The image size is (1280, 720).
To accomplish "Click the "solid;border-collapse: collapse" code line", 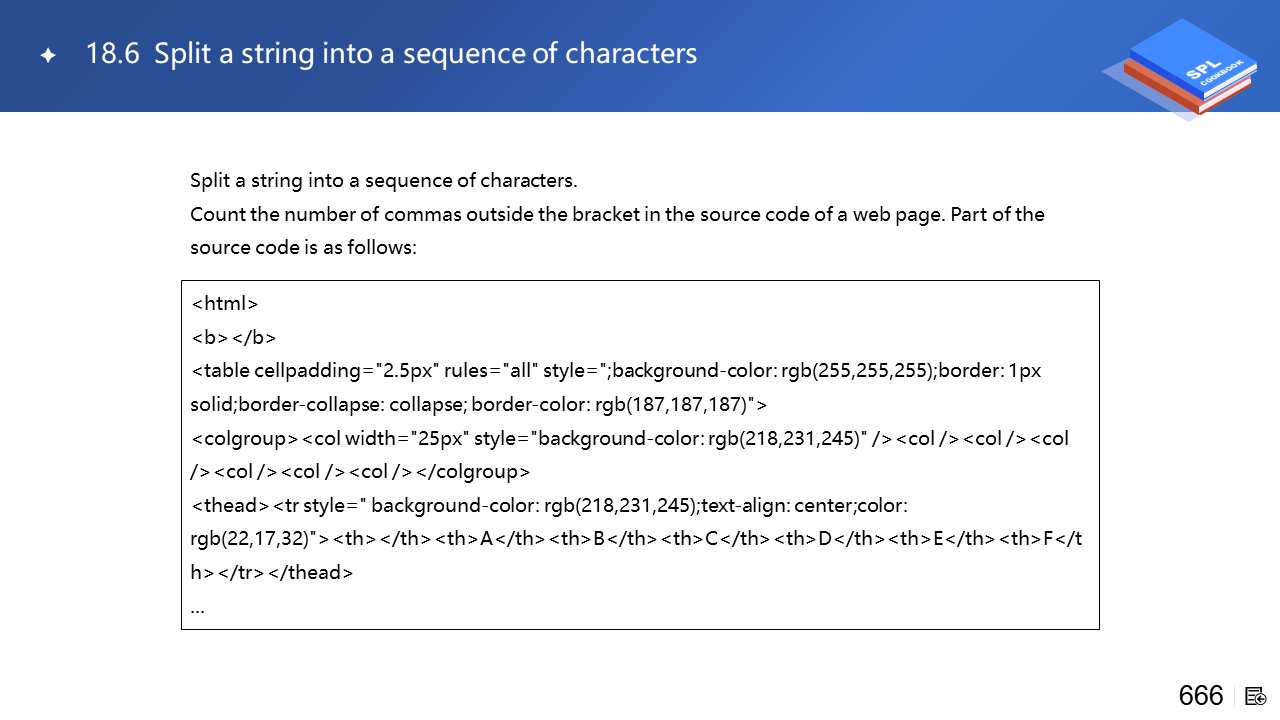I will pyautogui.click(x=478, y=405).
